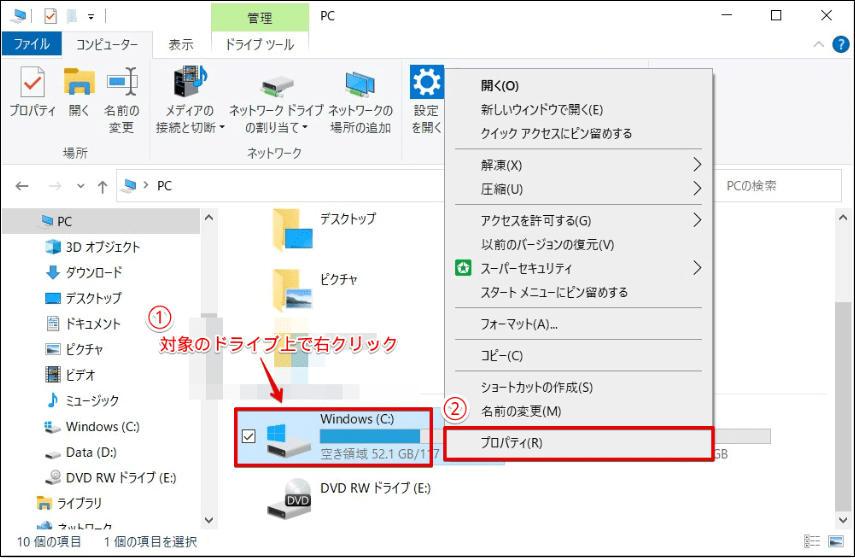
Task: Switch to the 表示 ribbon tab
Action: [181, 44]
